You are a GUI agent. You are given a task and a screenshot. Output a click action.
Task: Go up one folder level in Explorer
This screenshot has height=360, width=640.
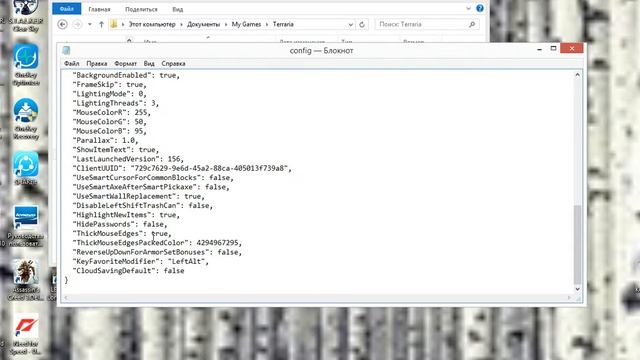(101, 24)
